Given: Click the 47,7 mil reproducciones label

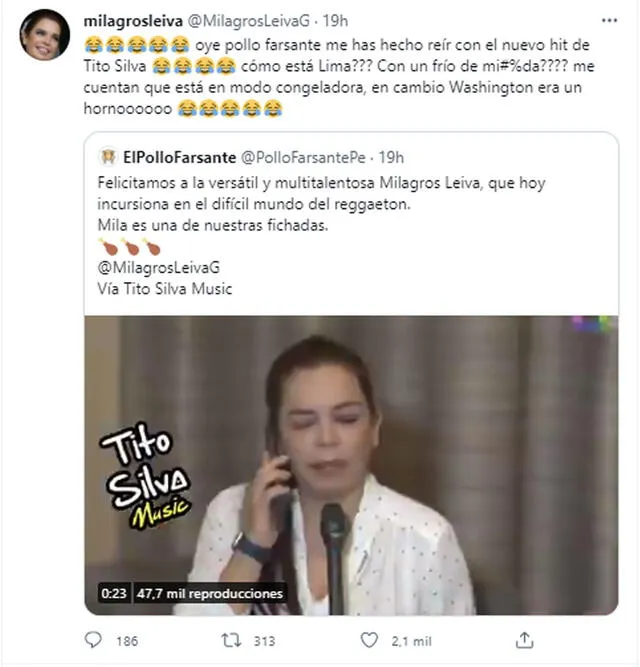Looking at the screenshot, I should (210, 593).
